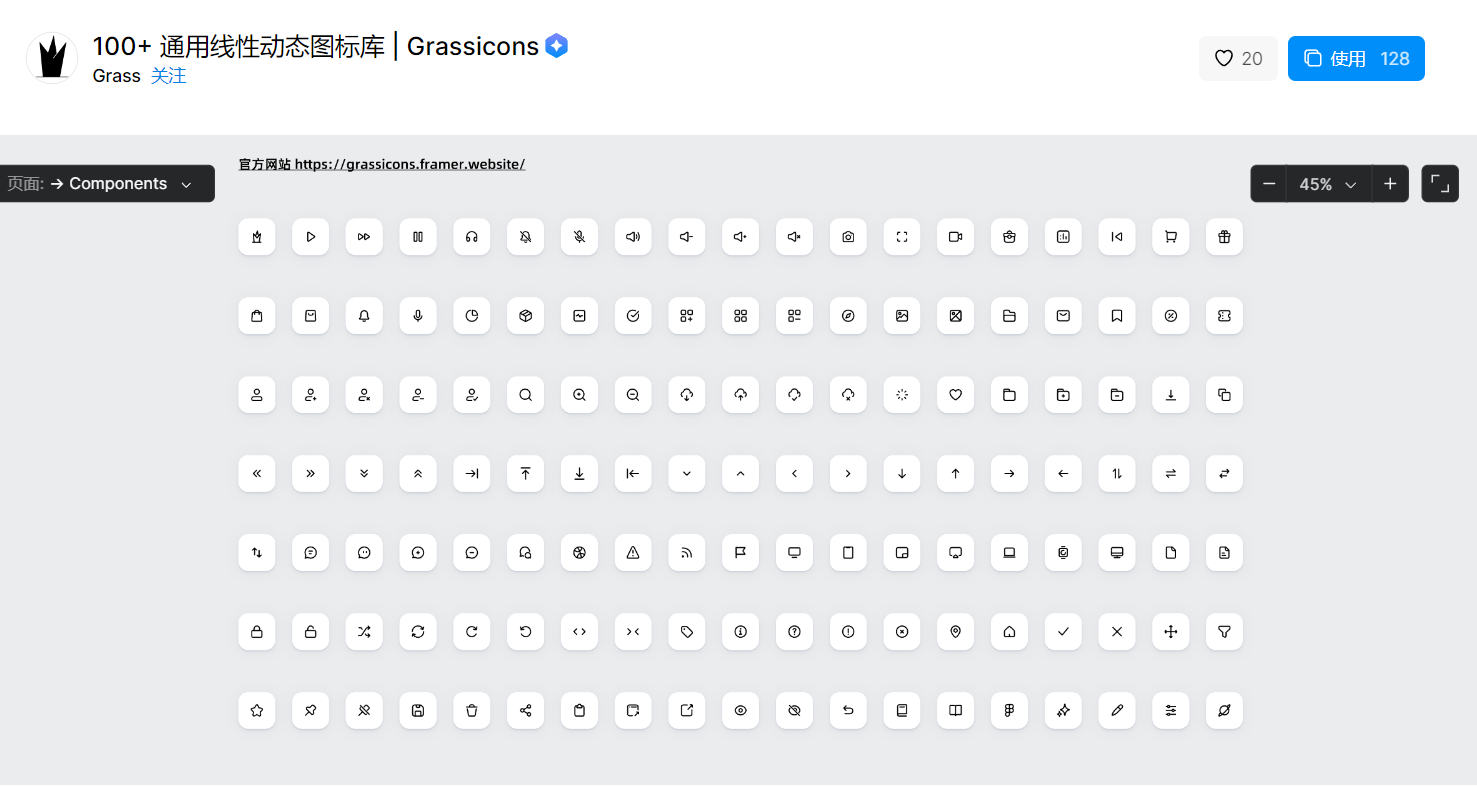Click the camera icon tile
The image size is (1477, 792).
(848, 237)
